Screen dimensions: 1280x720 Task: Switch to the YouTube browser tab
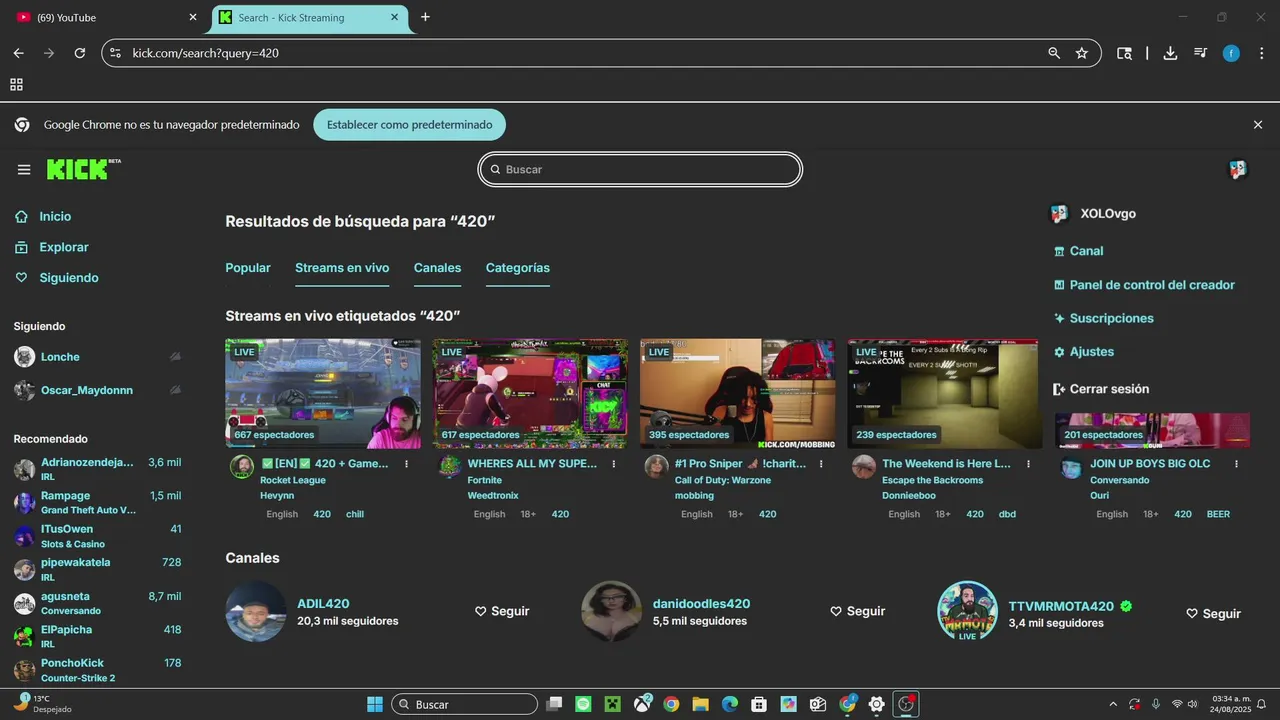(107, 17)
